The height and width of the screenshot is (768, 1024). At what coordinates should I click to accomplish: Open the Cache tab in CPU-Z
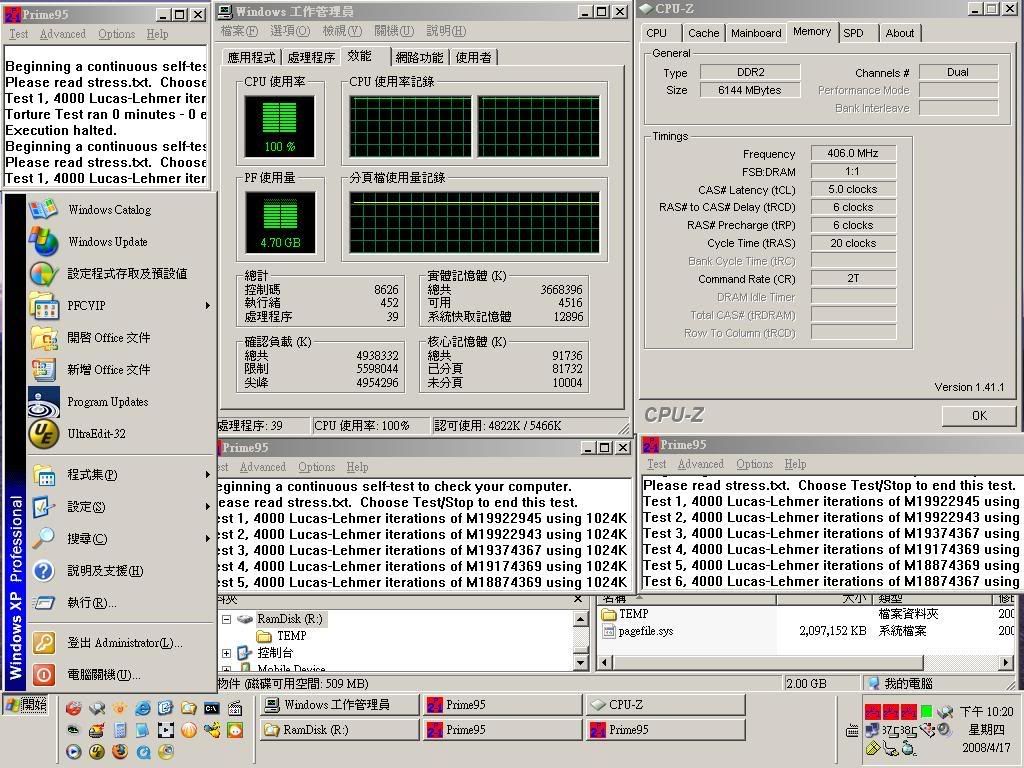click(703, 33)
